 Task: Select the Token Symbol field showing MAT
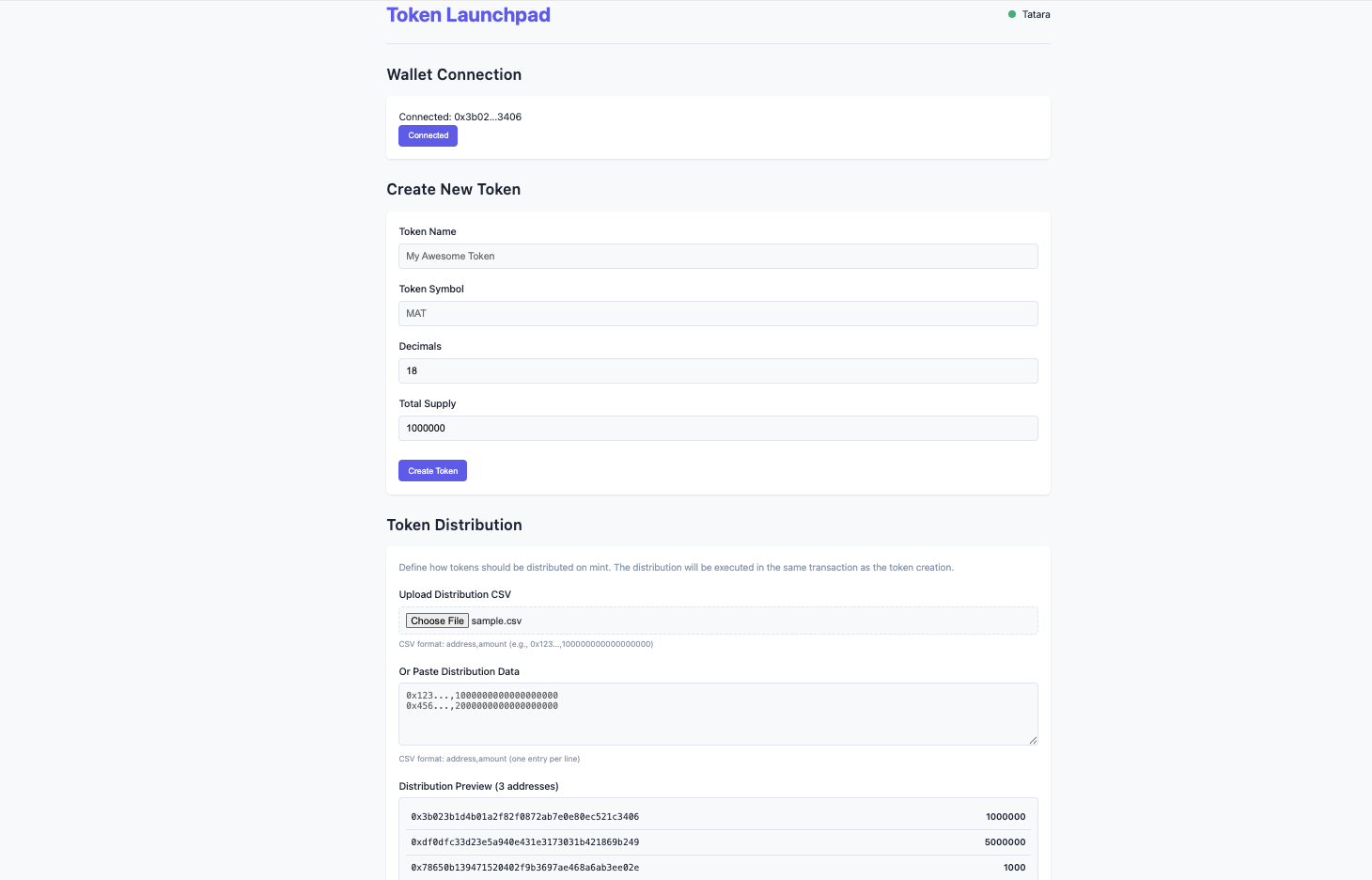tap(718, 313)
